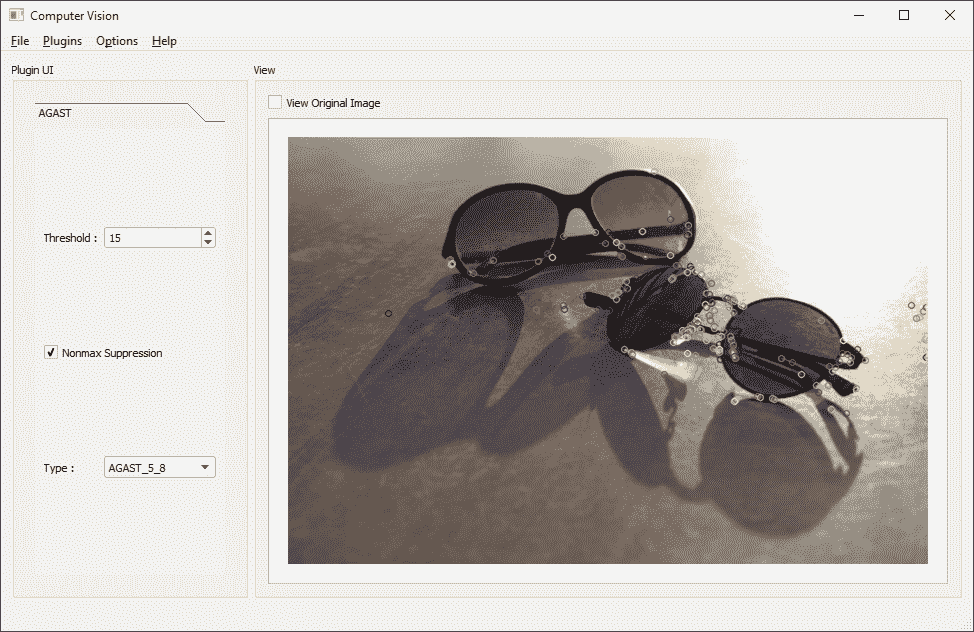Image resolution: width=974 pixels, height=632 pixels.
Task: Open the Plugins menu
Action: (x=62, y=41)
